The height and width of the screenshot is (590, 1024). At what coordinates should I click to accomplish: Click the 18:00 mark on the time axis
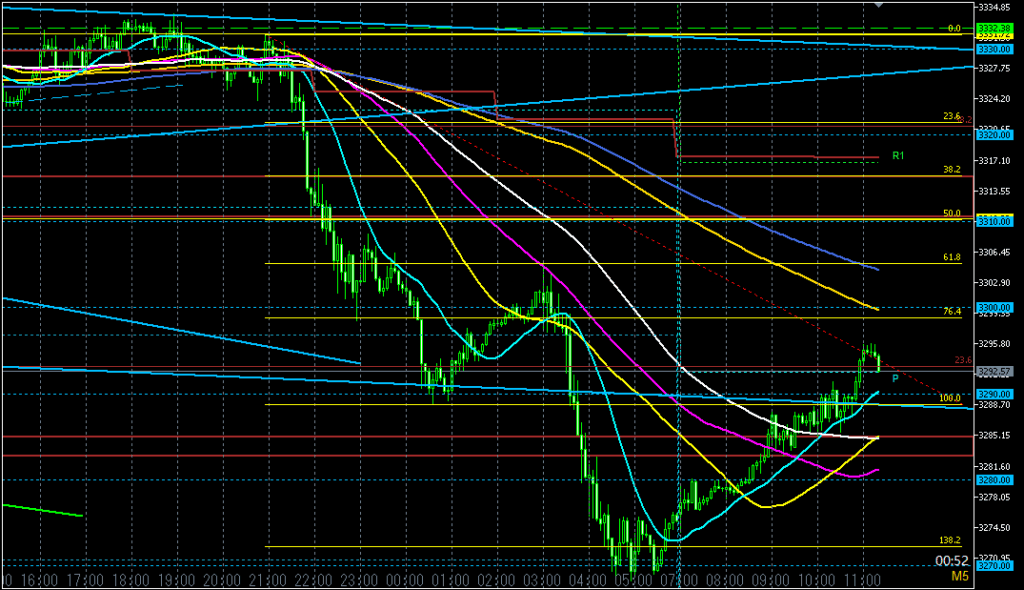pos(131,580)
